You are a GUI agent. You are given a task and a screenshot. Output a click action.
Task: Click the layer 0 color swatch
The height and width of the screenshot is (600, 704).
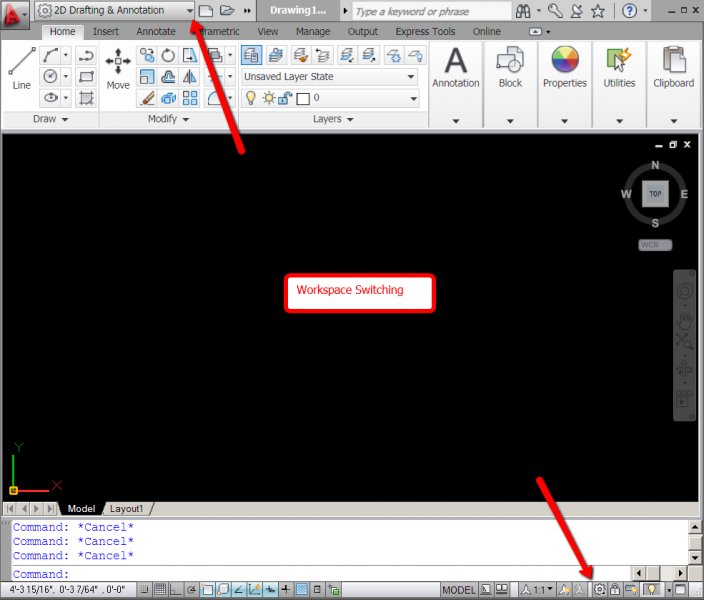(303, 98)
